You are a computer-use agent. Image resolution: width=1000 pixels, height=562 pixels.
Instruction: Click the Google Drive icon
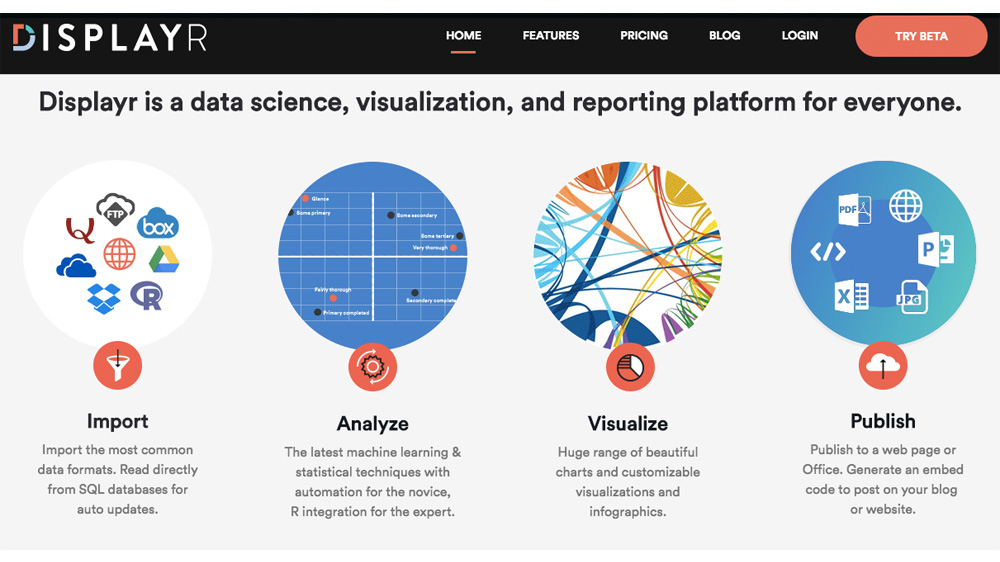coord(164,260)
